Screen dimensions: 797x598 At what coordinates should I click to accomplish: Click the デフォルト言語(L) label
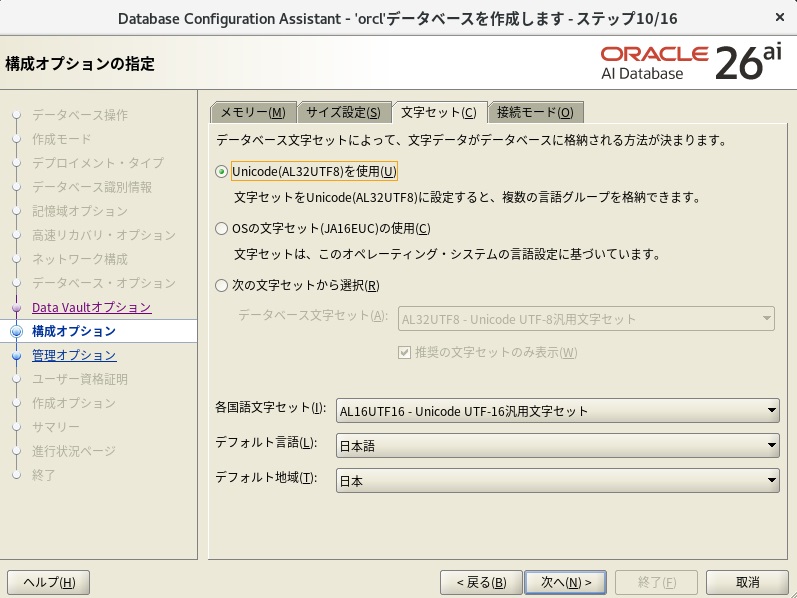pos(266,442)
